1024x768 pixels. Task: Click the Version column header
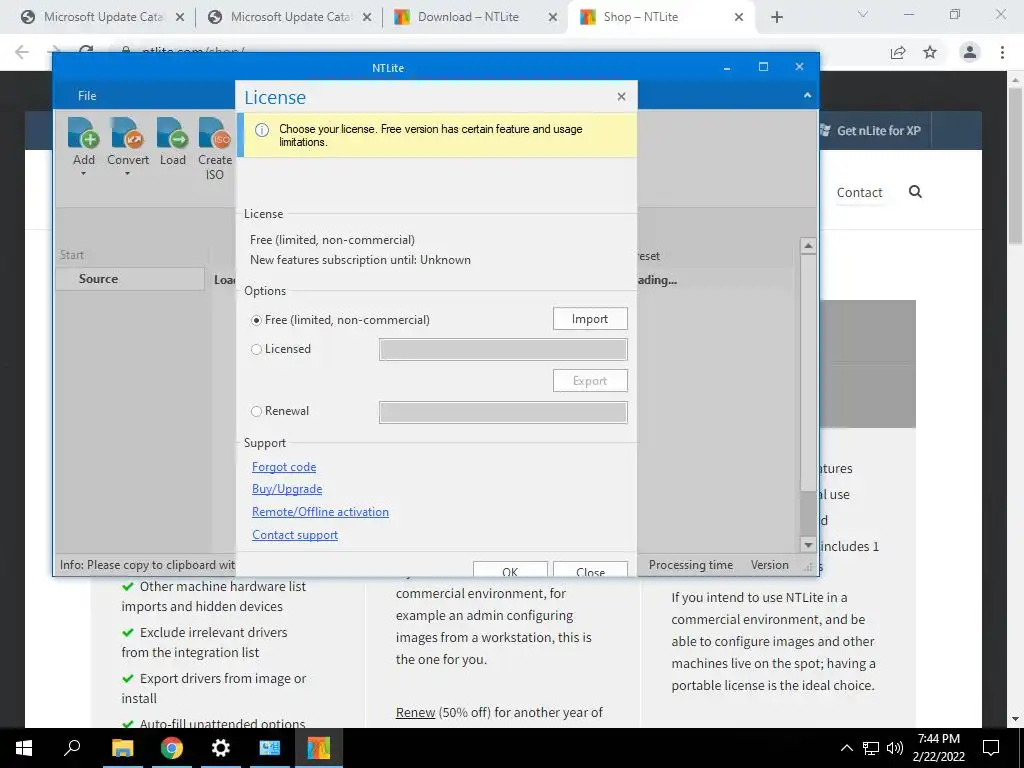[x=769, y=565]
